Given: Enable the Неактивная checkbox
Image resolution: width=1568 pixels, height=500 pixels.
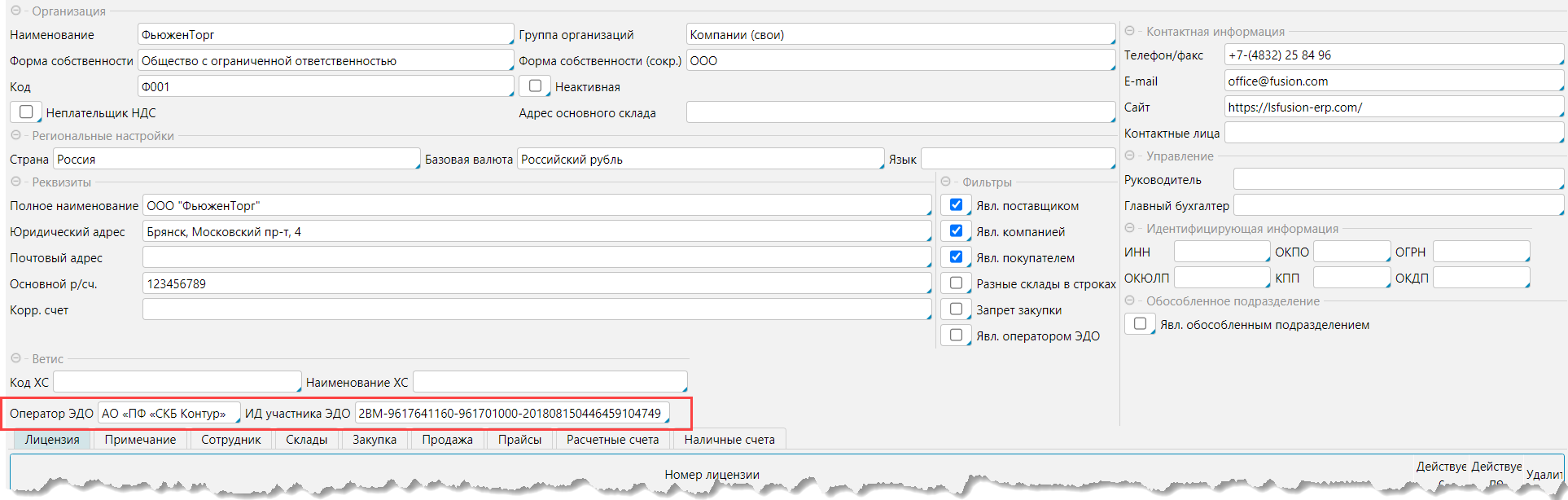Looking at the screenshot, I should [535, 86].
